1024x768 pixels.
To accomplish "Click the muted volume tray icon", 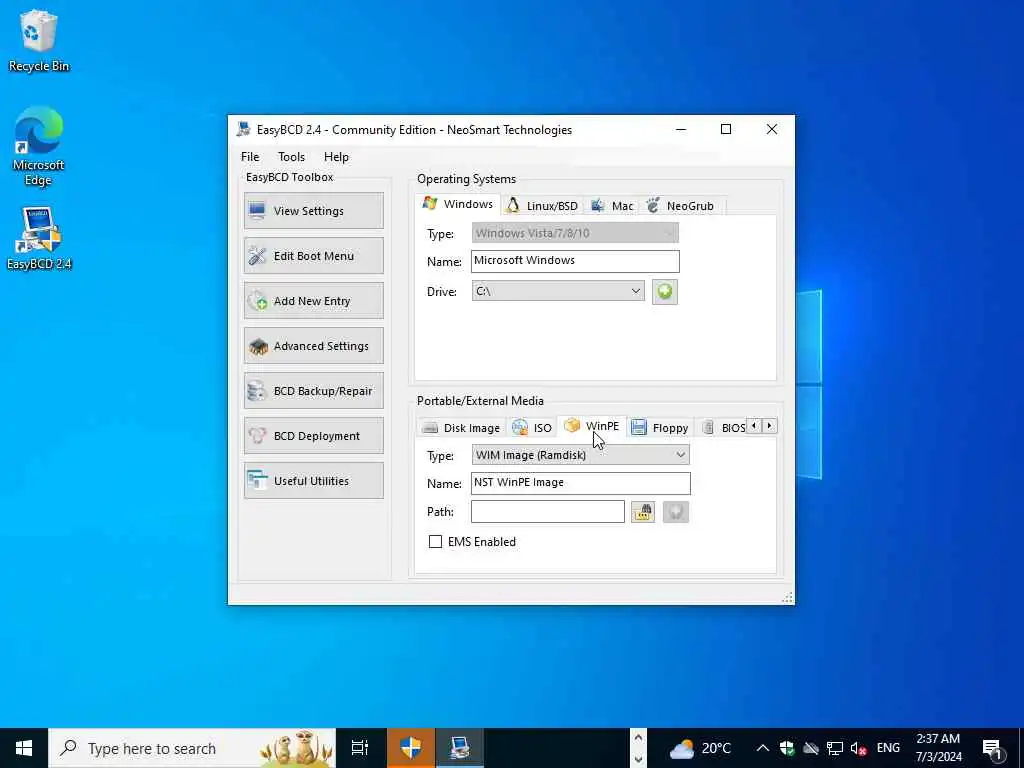I will click(858, 748).
